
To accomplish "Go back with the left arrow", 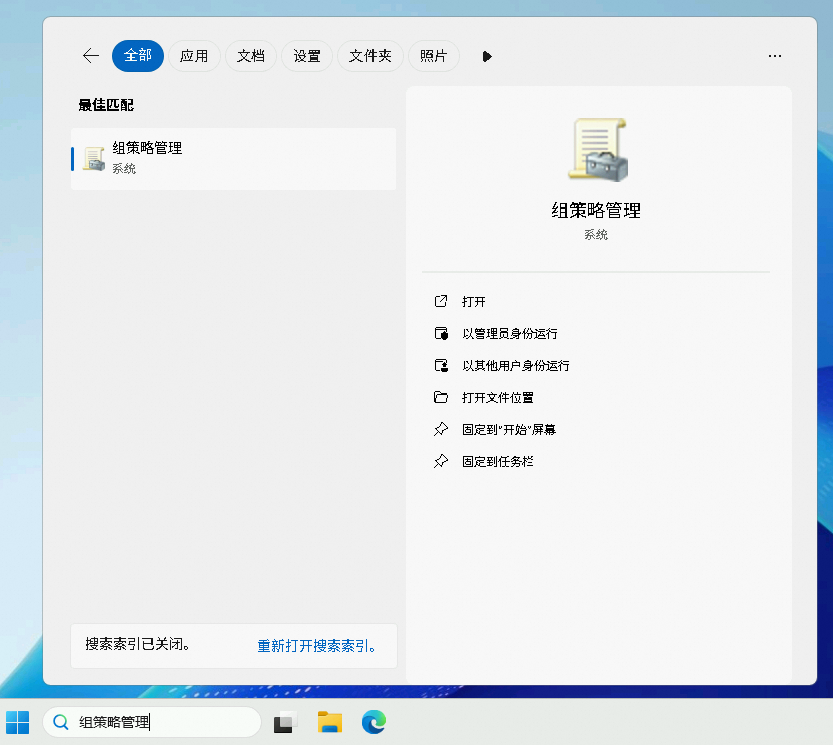I will coord(91,56).
